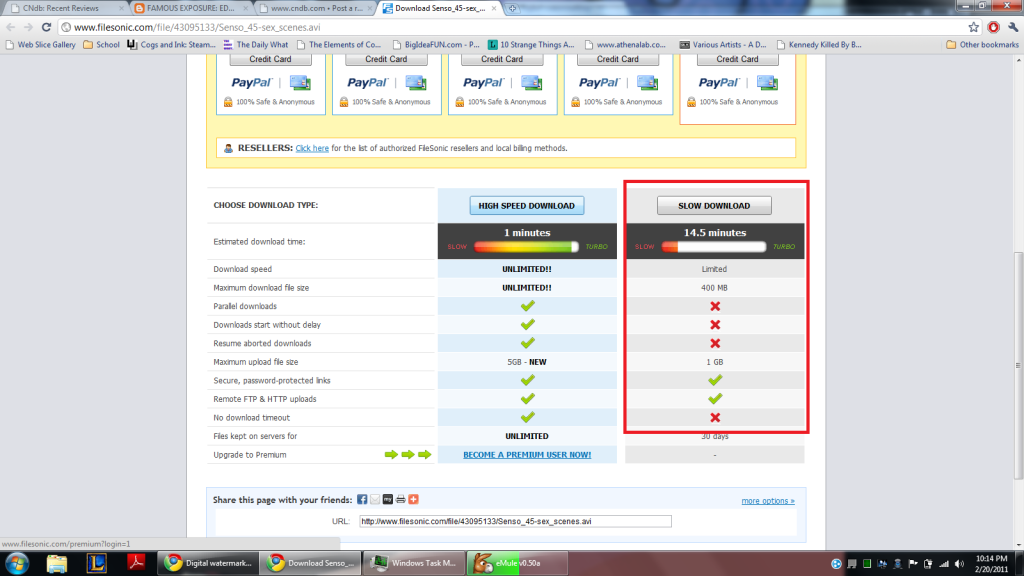Viewport: 1024px width, 576px height.
Task: Choose the SLOW DOWNLOAD button
Action: point(714,206)
